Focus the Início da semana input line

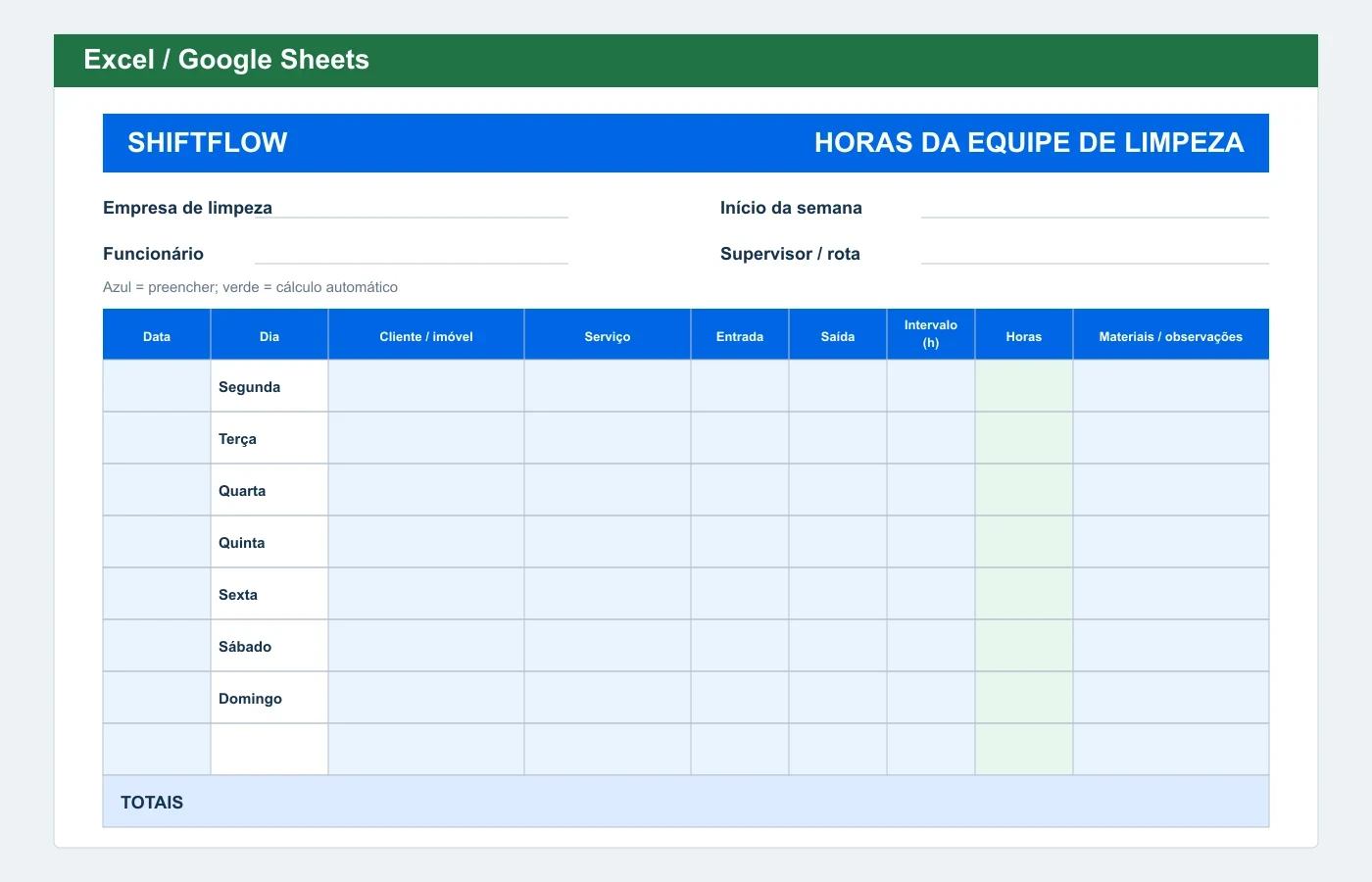pyautogui.click(x=1095, y=208)
